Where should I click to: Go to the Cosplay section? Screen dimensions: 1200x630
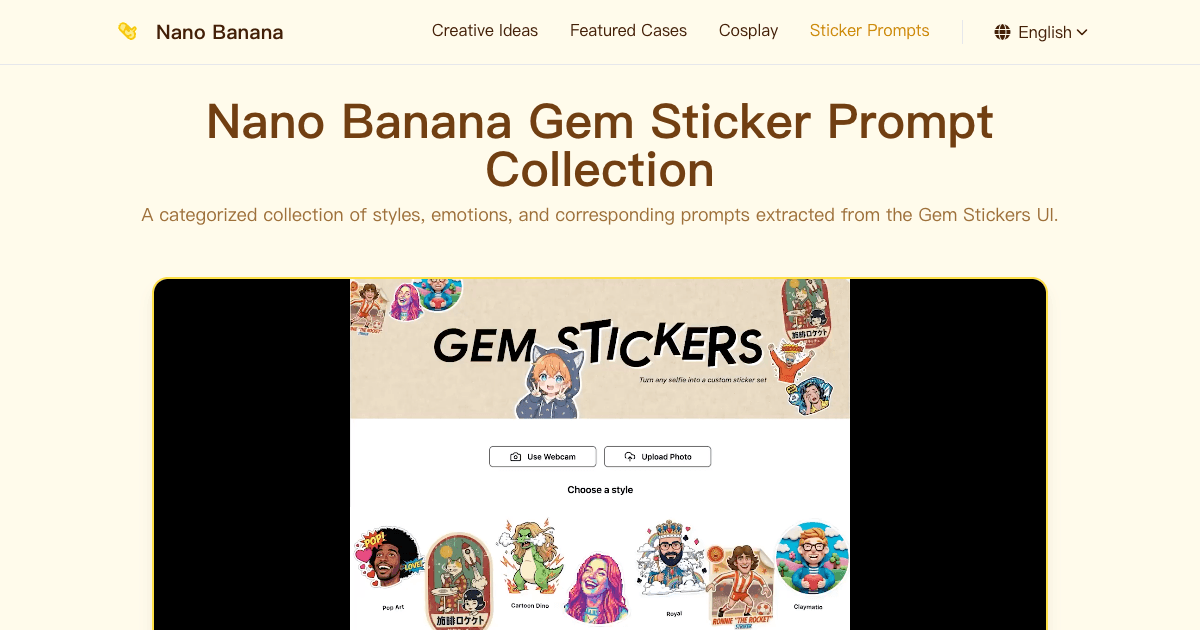point(748,31)
